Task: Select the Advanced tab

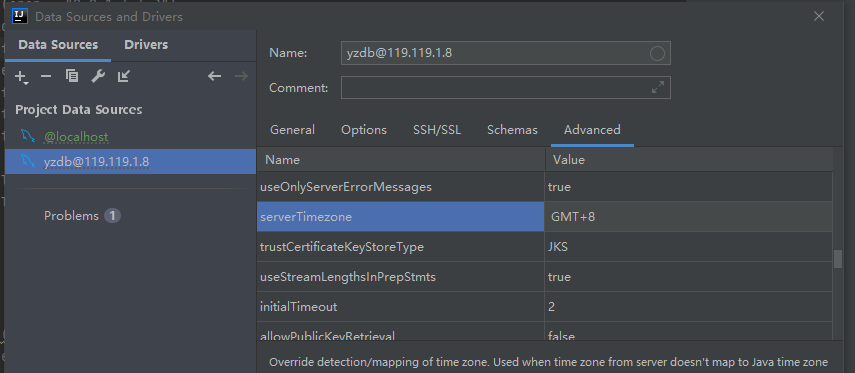Action: pyautogui.click(x=592, y=130)
